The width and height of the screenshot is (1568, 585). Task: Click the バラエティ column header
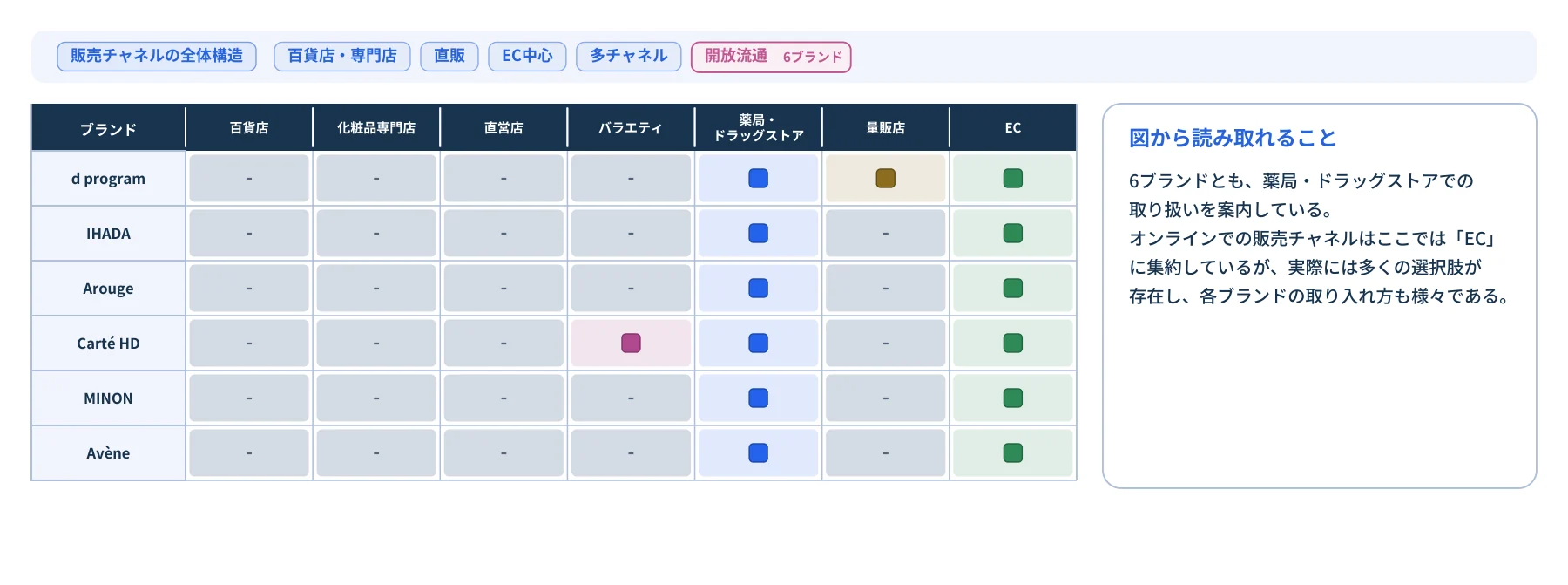click(631, 128)
